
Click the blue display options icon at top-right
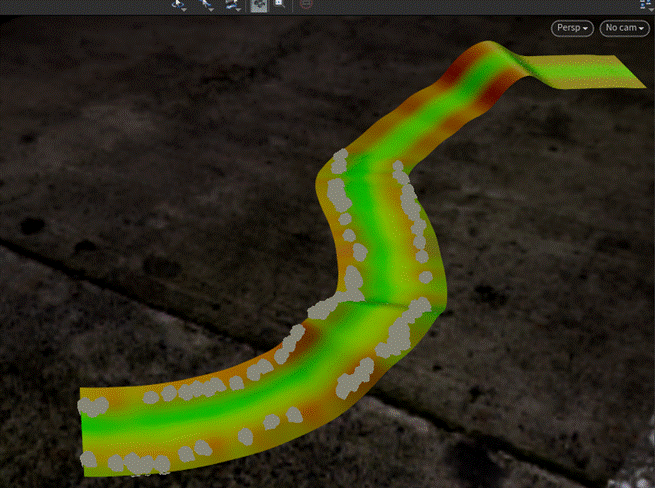[x=645, y=4]
